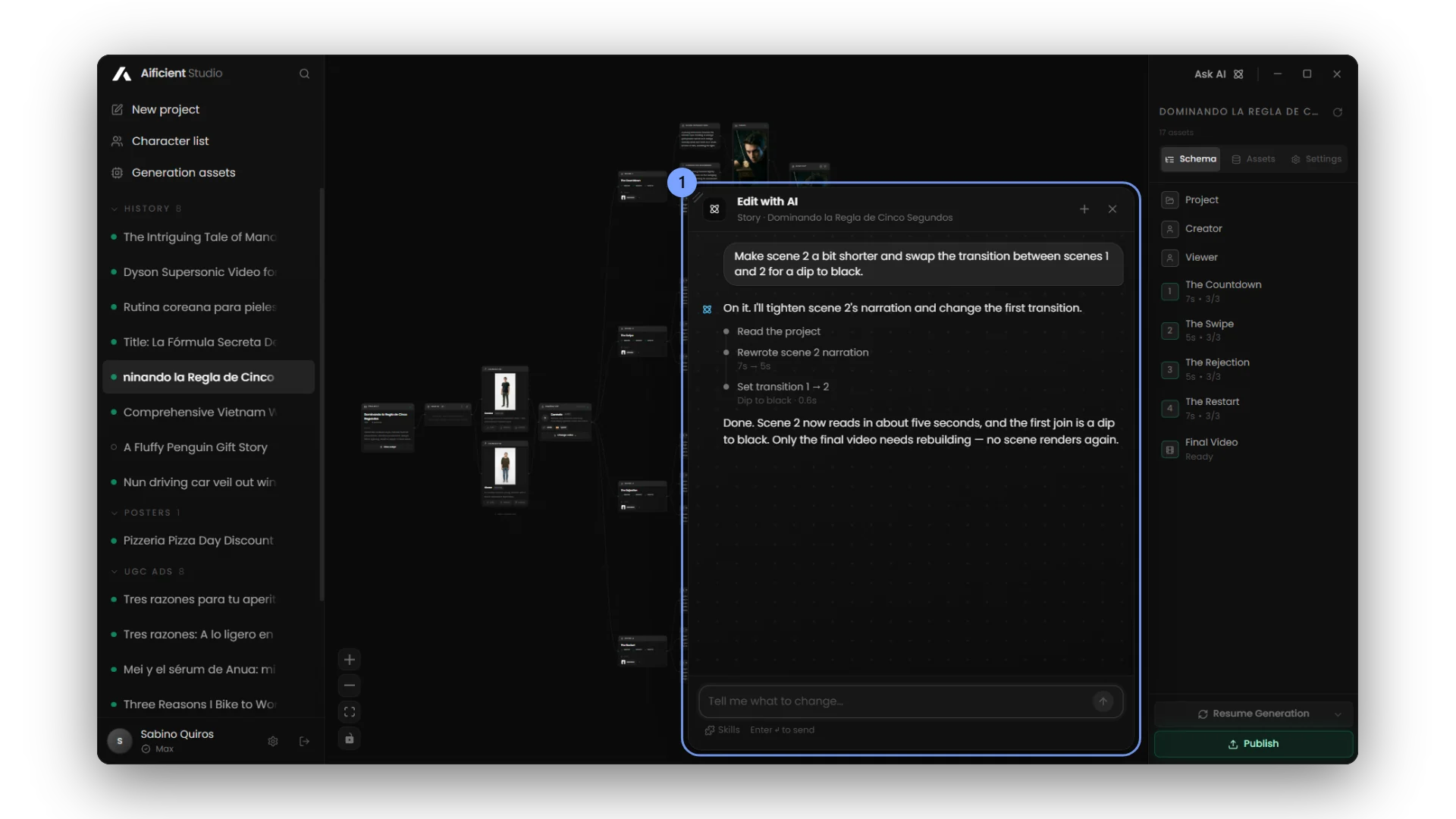
Task: Click the Publish button
Action: (x=1254, y=744)
